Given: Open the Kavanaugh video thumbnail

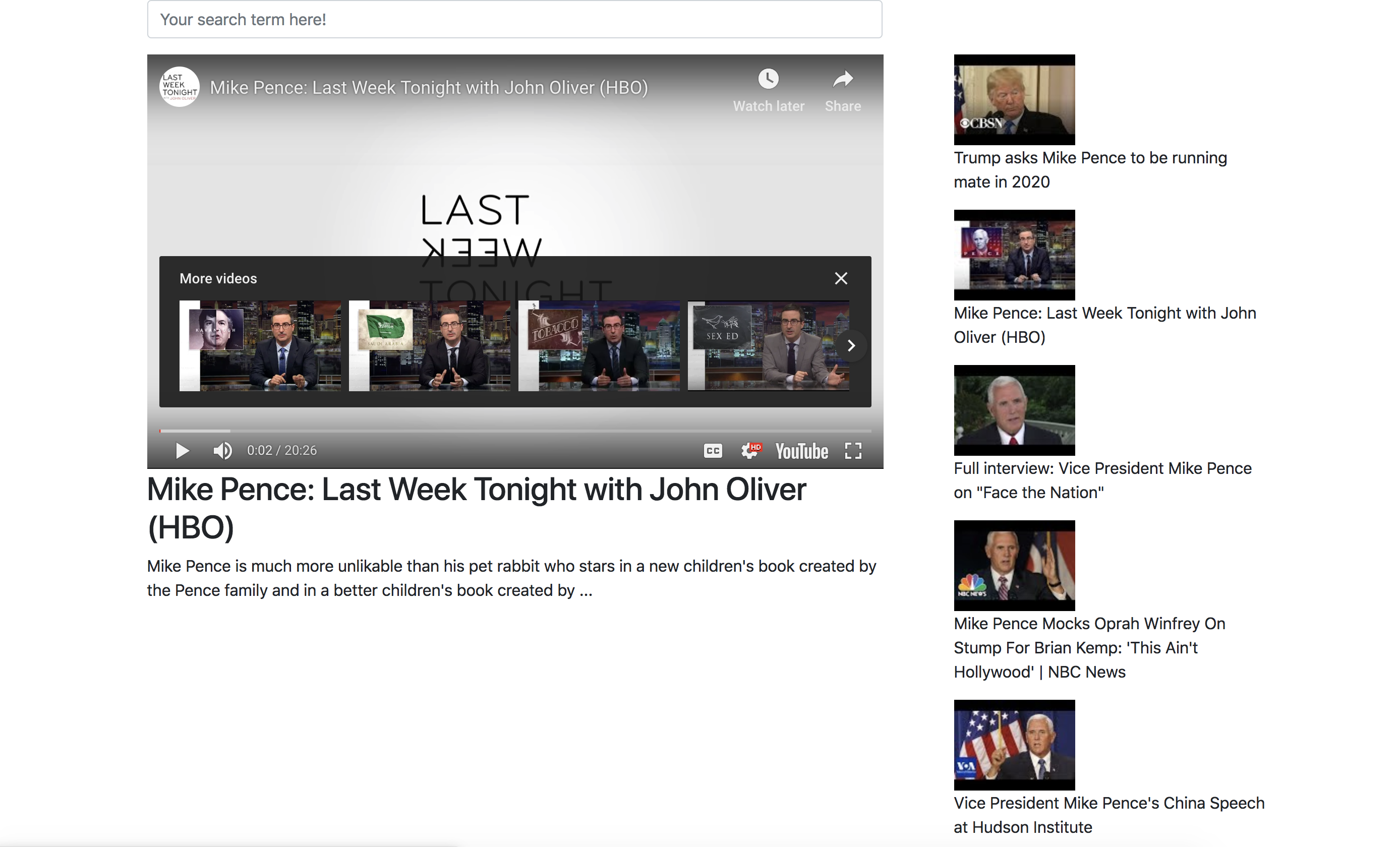Looking at the screenshot, I should tap(260, 345).
